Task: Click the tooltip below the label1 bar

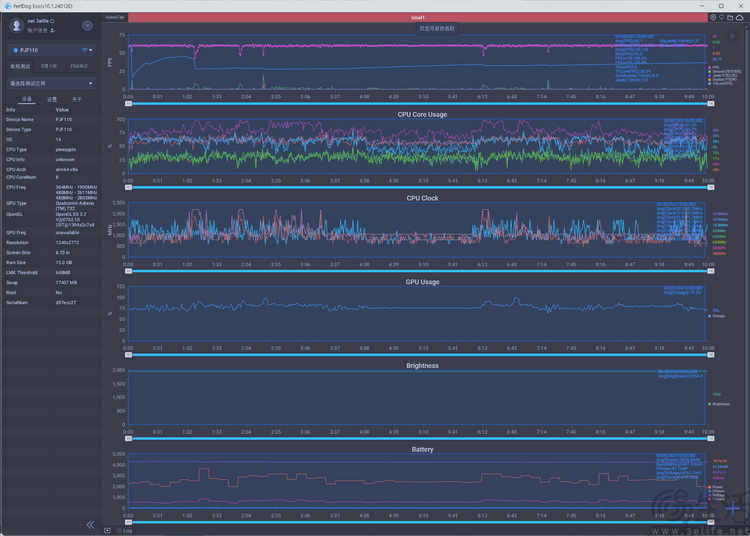Action: [437, 29]
